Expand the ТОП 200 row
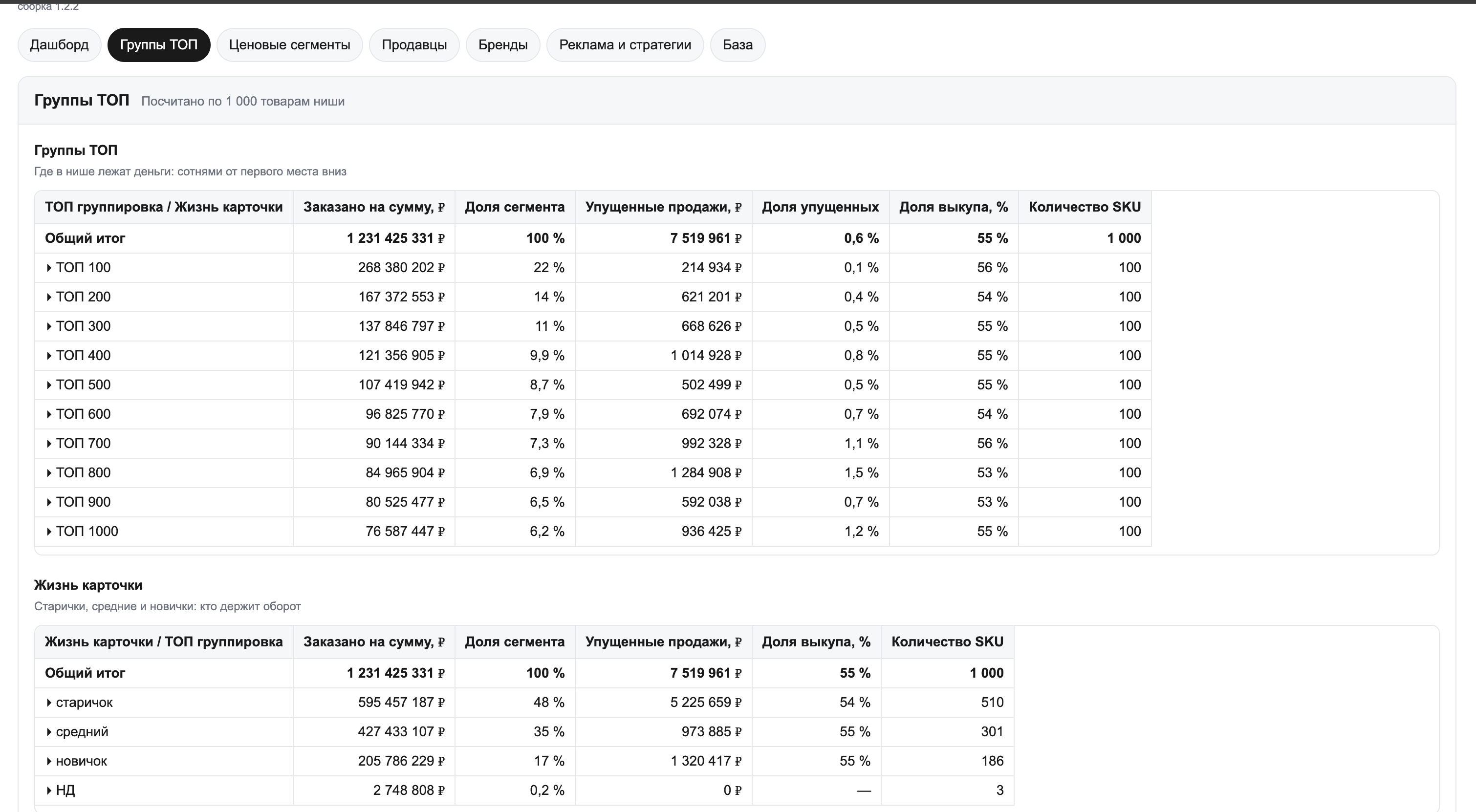Screen dimensions: 1476x812 [x=49, y=297]
